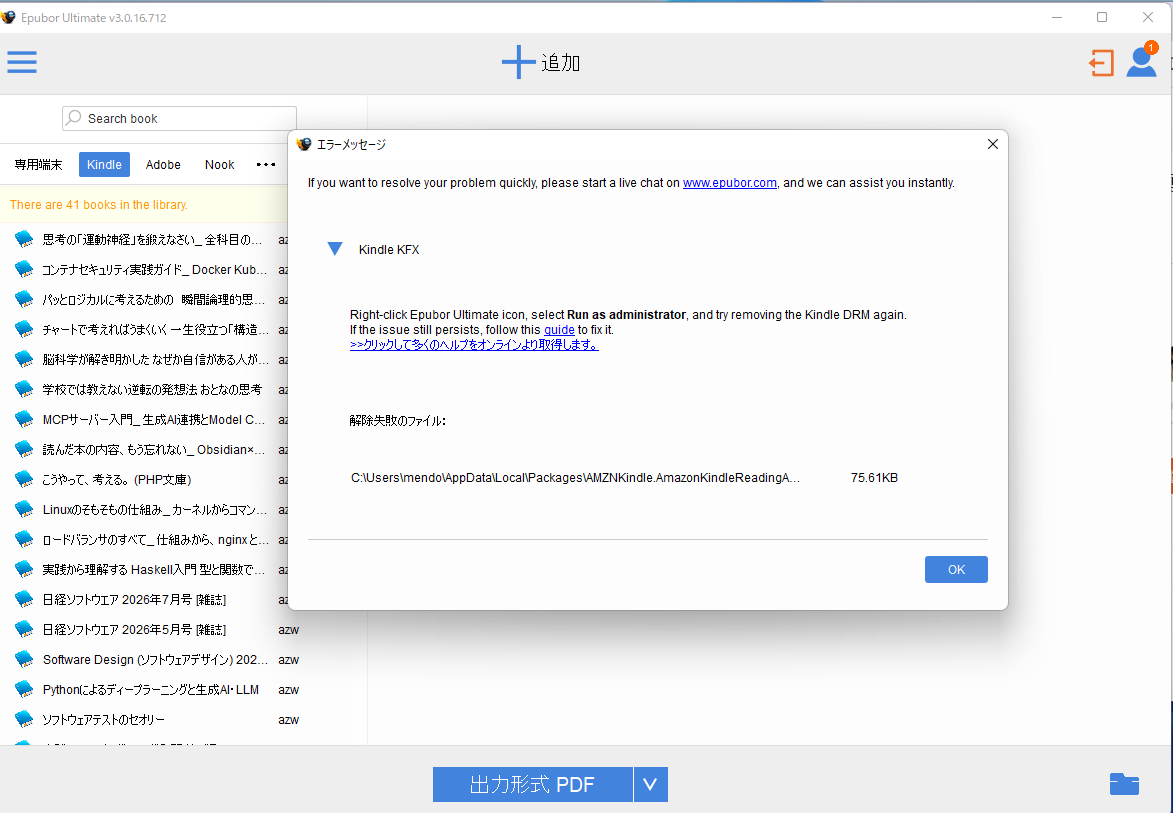
Task: Click the 追加 add label
Action: point(560,63)
